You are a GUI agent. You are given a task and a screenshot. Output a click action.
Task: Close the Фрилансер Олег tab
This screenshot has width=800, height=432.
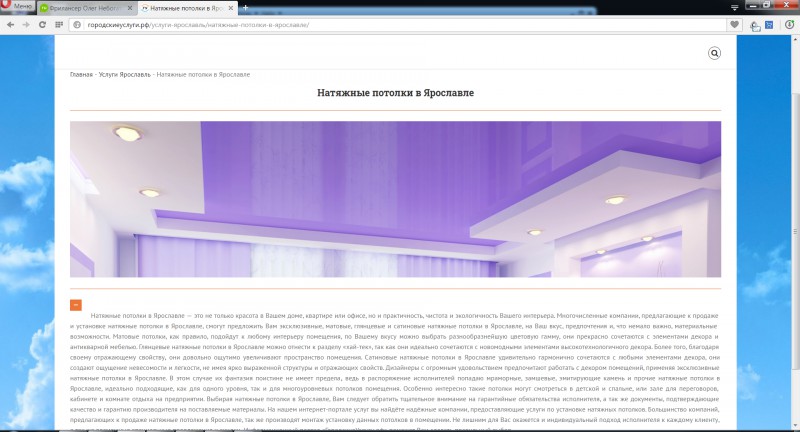(130, 8)
